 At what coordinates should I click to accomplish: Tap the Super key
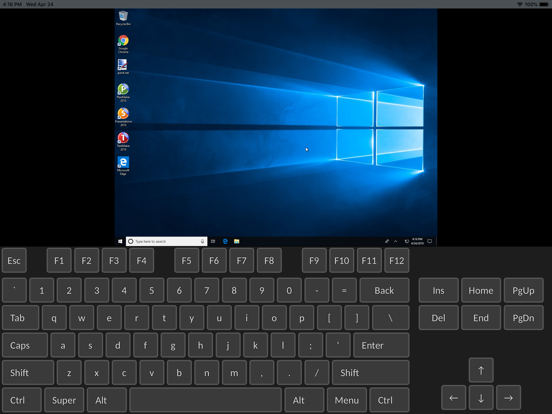tap(64, 400)
